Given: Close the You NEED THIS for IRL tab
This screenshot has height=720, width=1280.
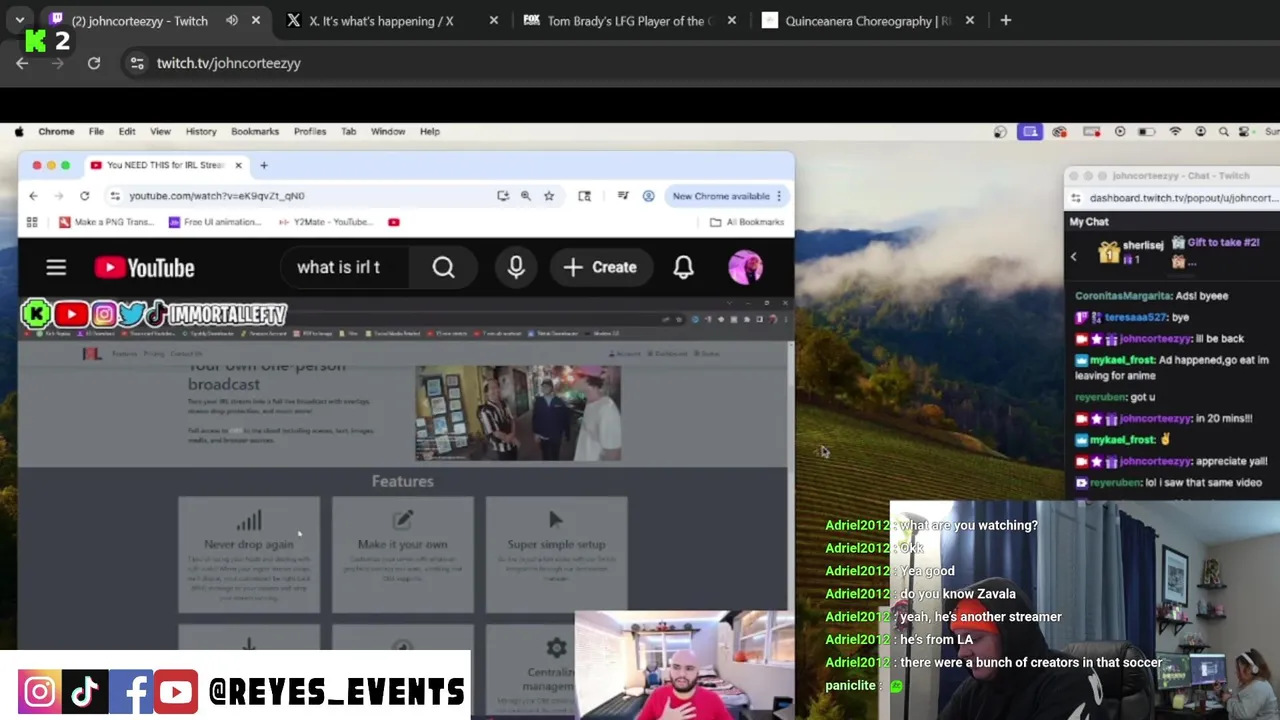Looking at the screenshot, I should pos(238,165).
